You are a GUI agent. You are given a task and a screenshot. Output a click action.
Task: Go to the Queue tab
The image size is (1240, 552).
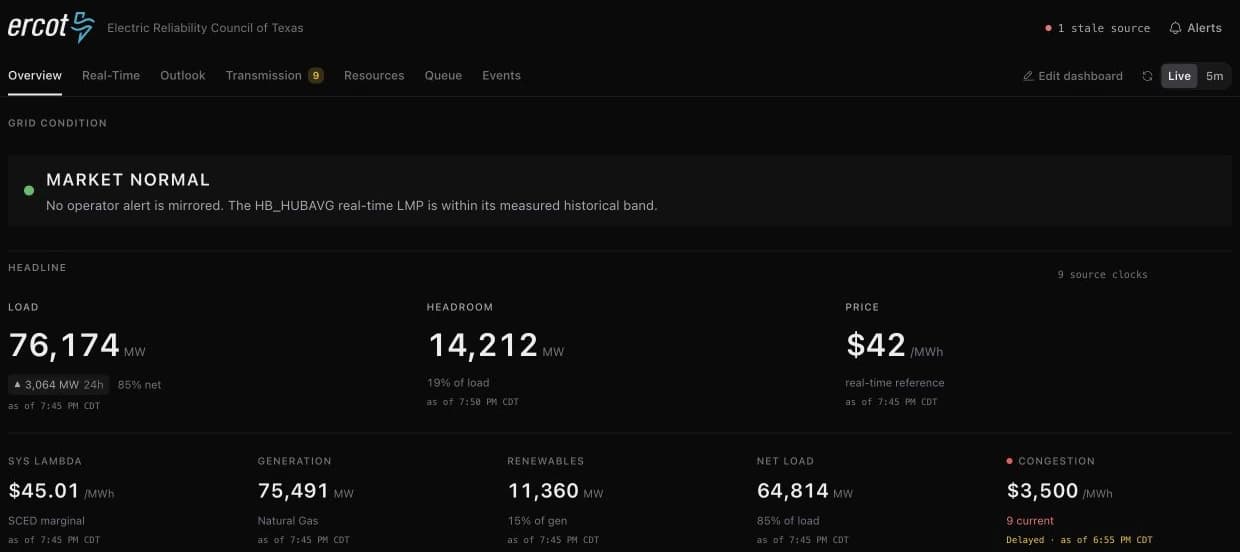(443, 75)
